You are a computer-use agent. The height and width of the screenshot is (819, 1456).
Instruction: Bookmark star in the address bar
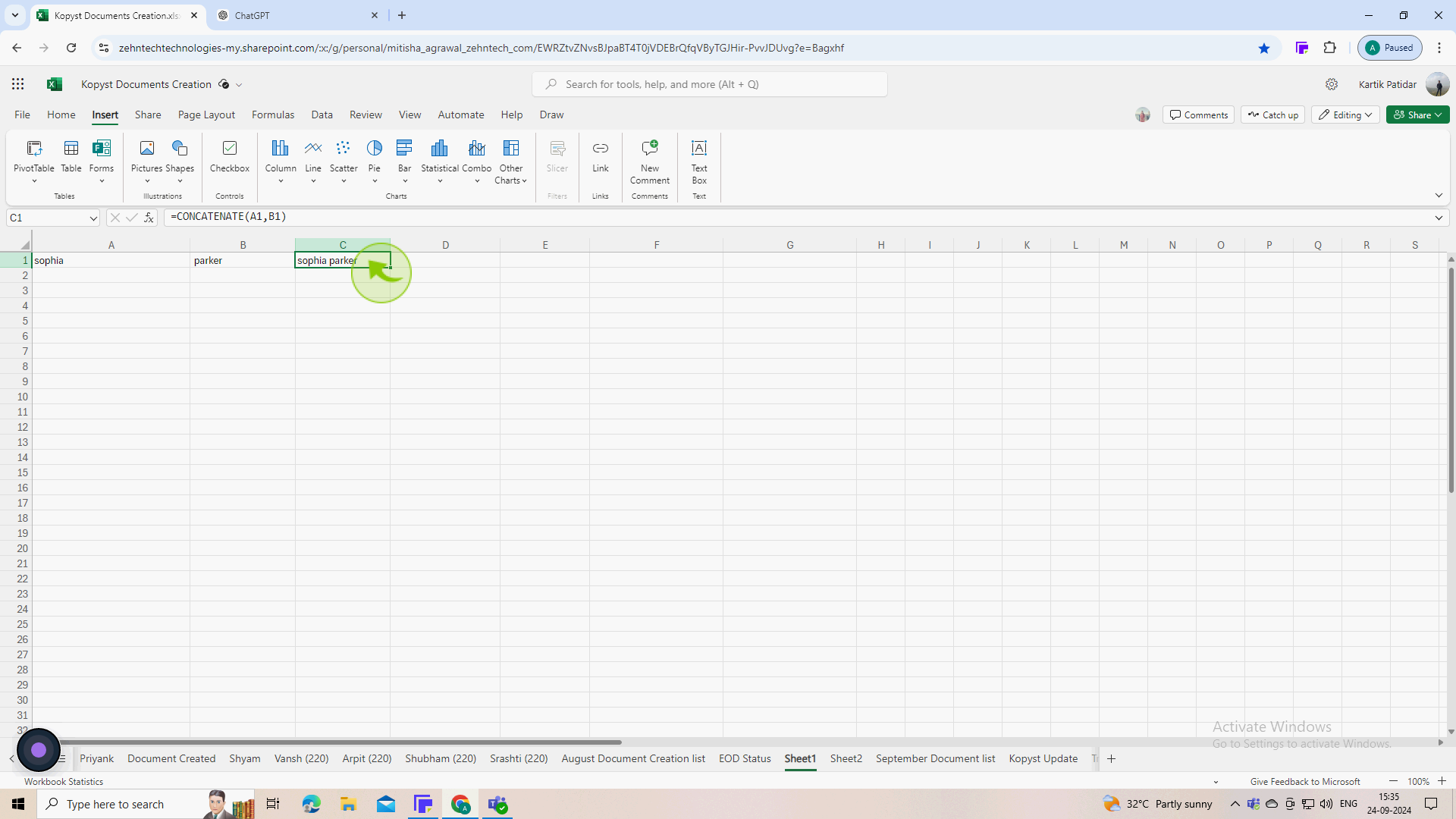click(1264, 48)
